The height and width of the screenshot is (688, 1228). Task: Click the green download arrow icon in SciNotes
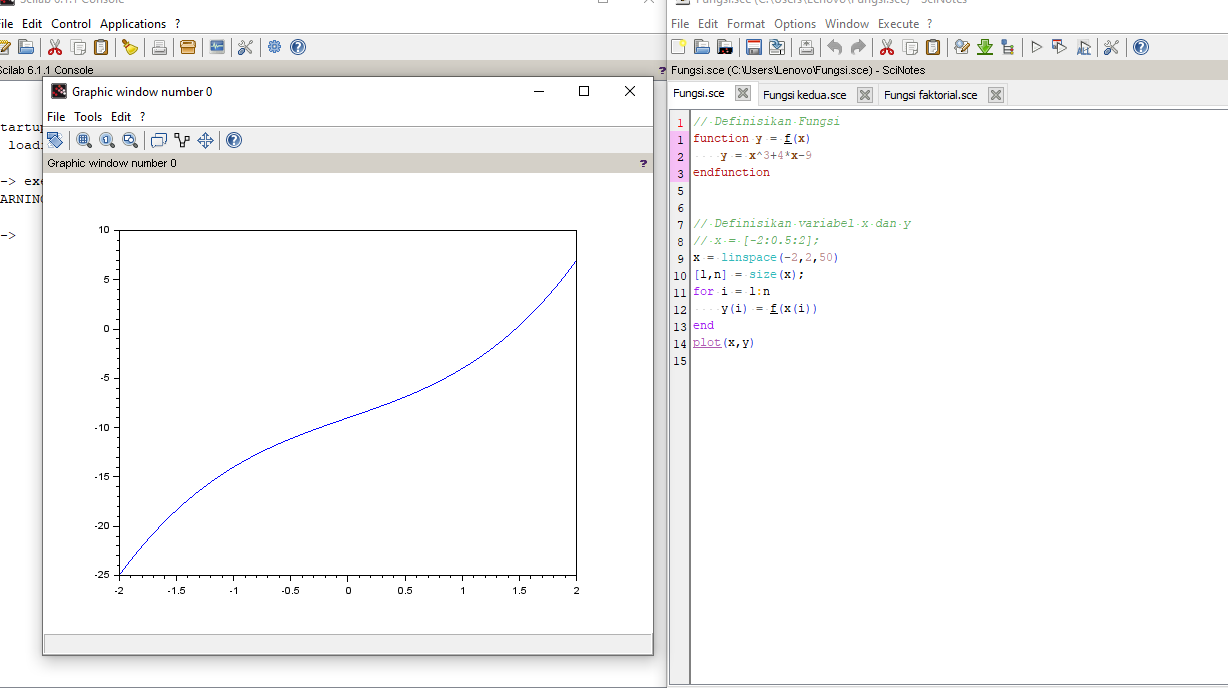pos(985,47)
